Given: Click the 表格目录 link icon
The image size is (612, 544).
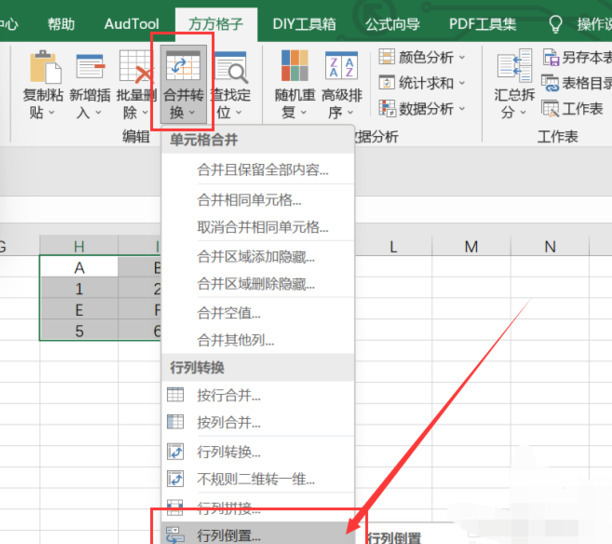Looking at the screenshot, I should [550, 82].
